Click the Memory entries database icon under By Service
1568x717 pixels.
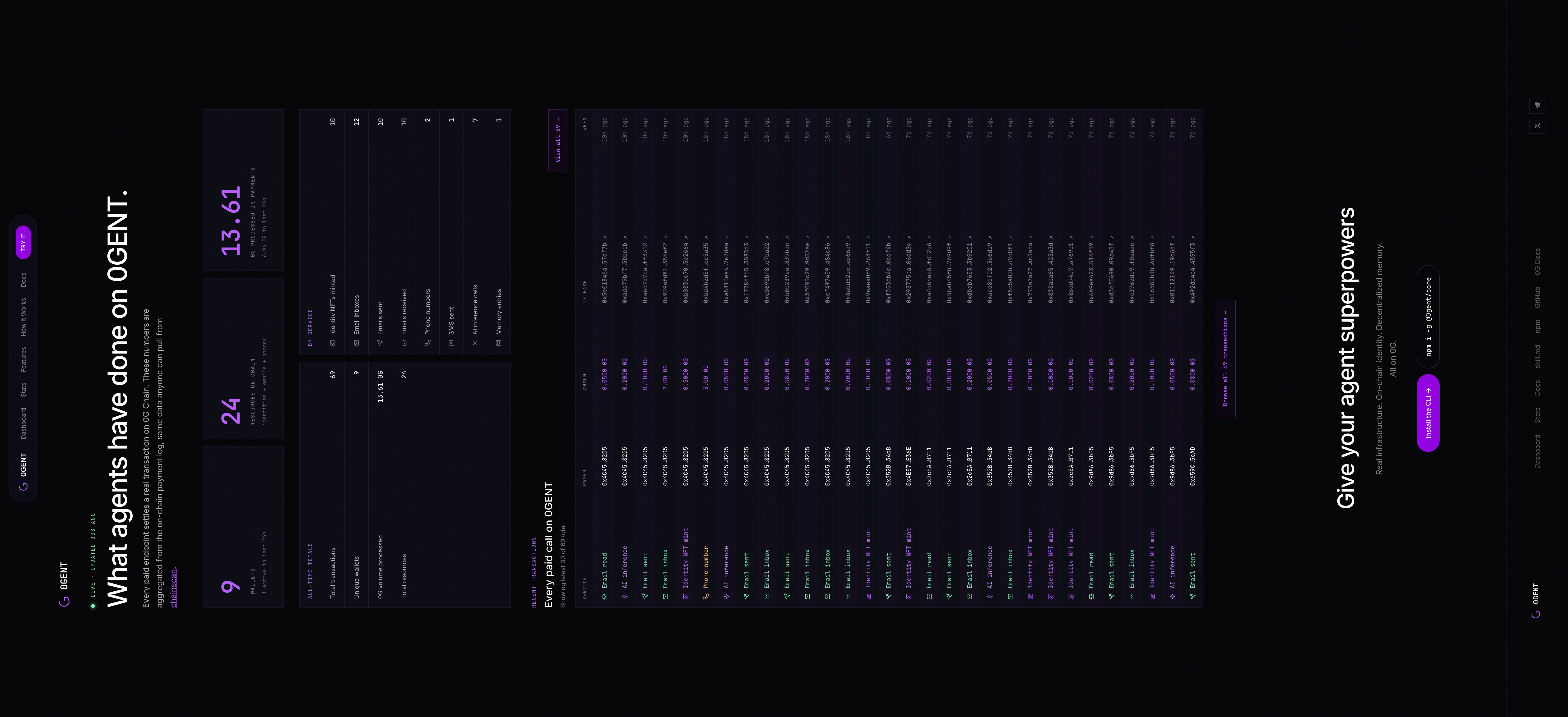[499, 343]
